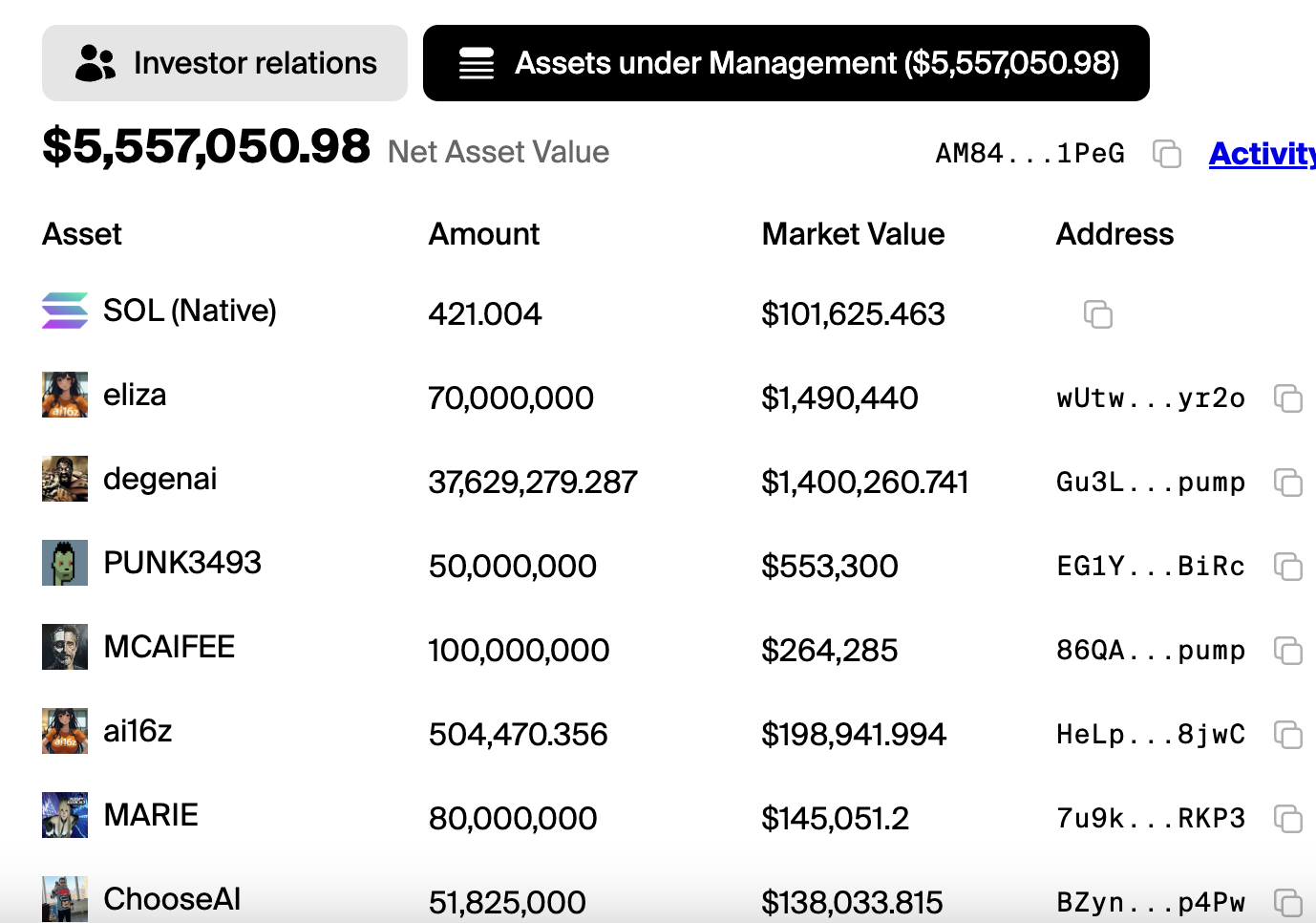Click the eliza token avatar

click(65, 395)
